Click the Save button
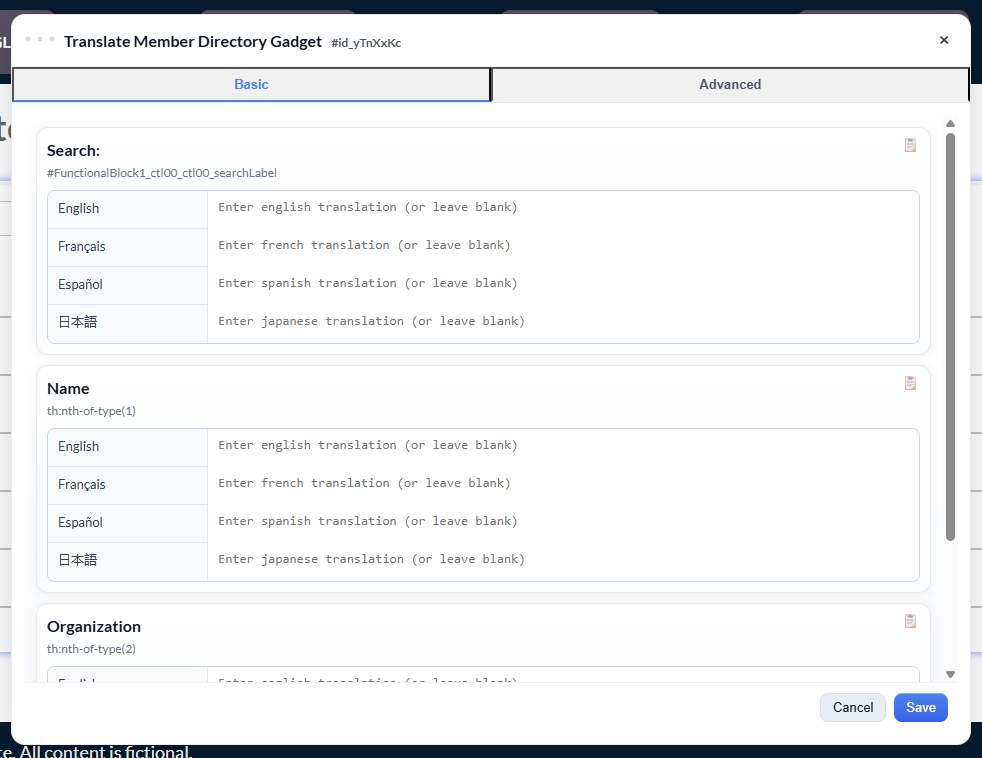This screenshot has height=758, width=982. 920,707
